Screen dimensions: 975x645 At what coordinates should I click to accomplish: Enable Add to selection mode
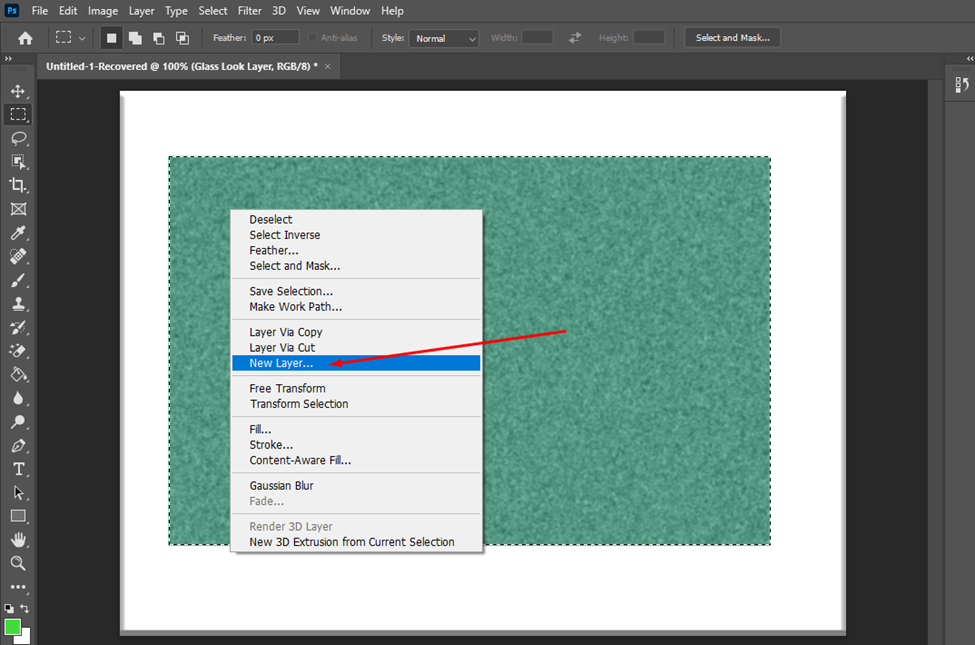click(135, 38)
